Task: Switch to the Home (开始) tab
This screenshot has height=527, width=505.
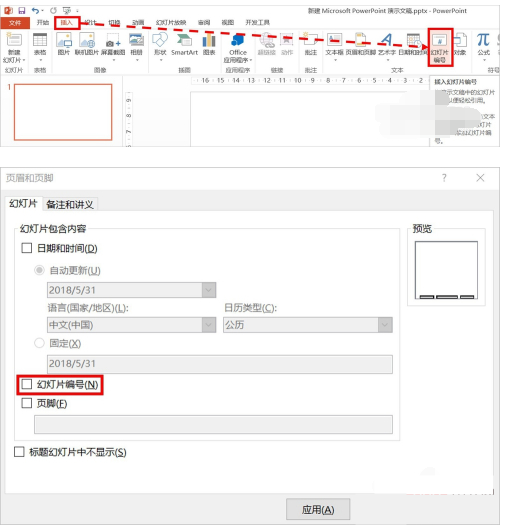Action: pyautogui.click(x=43, y=23)
